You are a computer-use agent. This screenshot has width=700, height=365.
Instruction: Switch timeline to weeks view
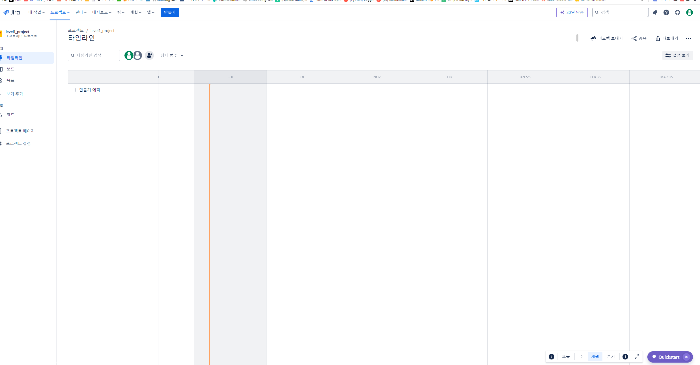tap(581, 357)
